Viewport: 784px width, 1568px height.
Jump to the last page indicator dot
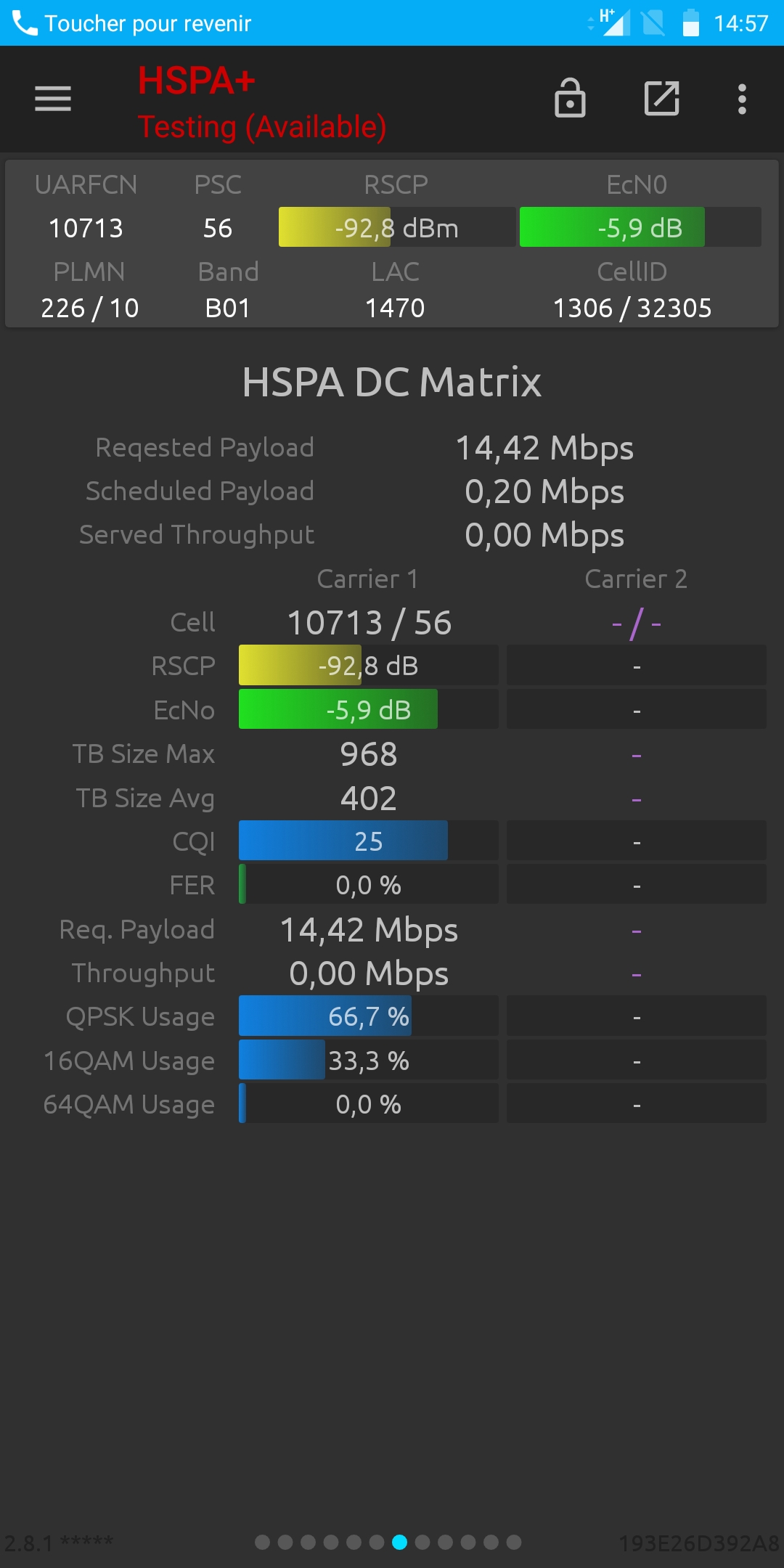pyautogui.click(x=514, y=1542)
